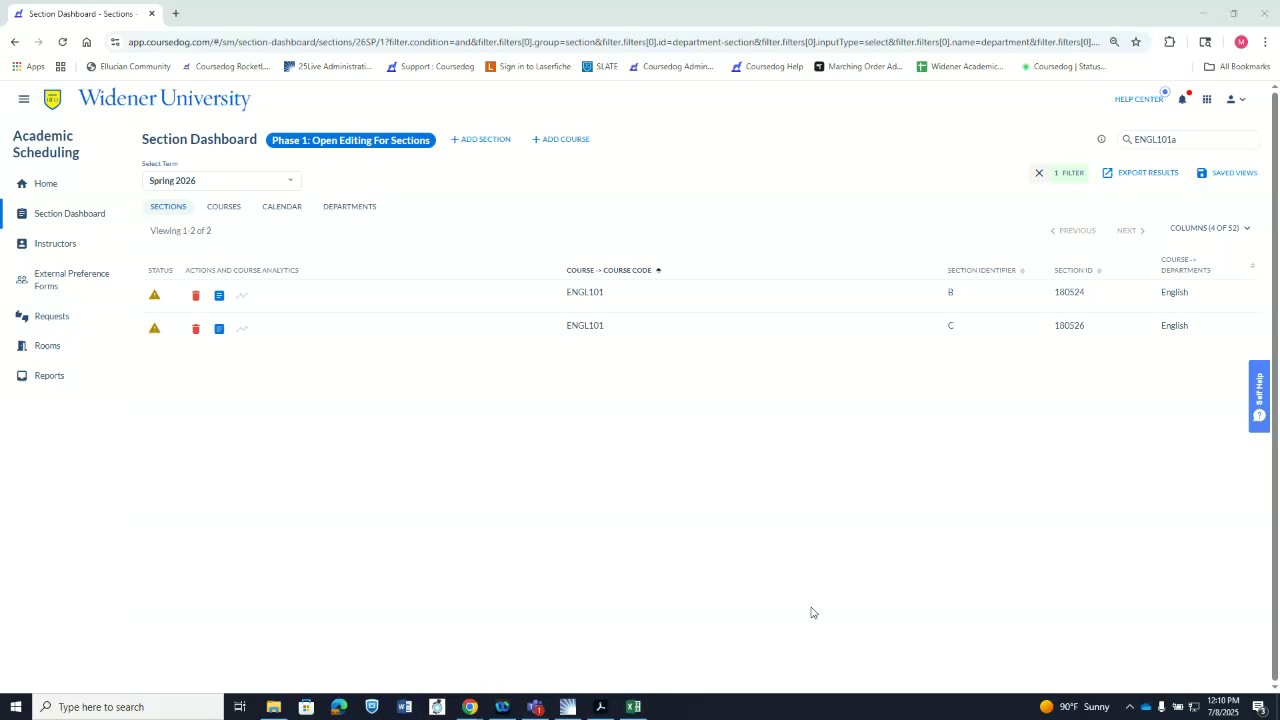
Task: Open browser extensions puzzle icon
Action: [x=1169, y=42]
